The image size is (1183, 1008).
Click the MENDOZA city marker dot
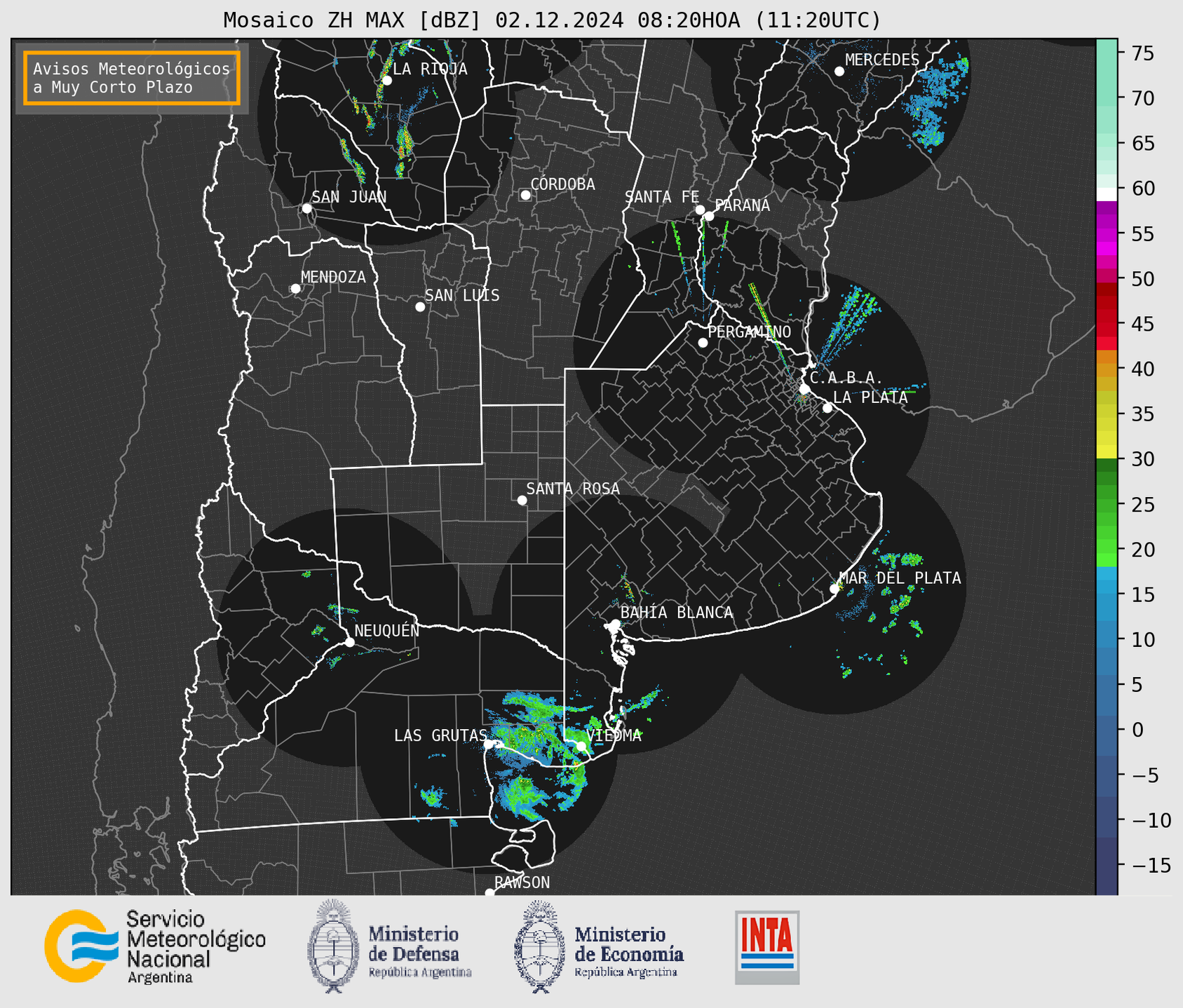tap(296, 289)
